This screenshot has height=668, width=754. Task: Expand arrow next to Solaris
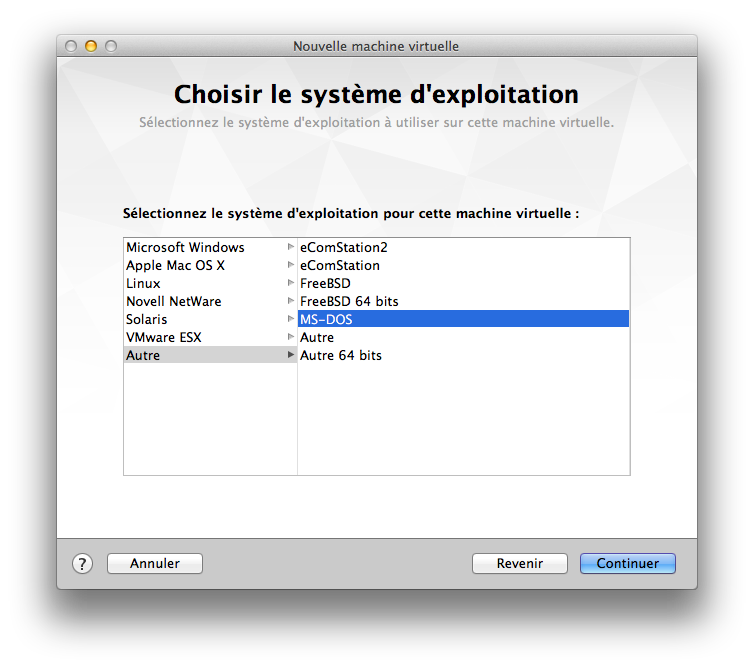point(290,318)
